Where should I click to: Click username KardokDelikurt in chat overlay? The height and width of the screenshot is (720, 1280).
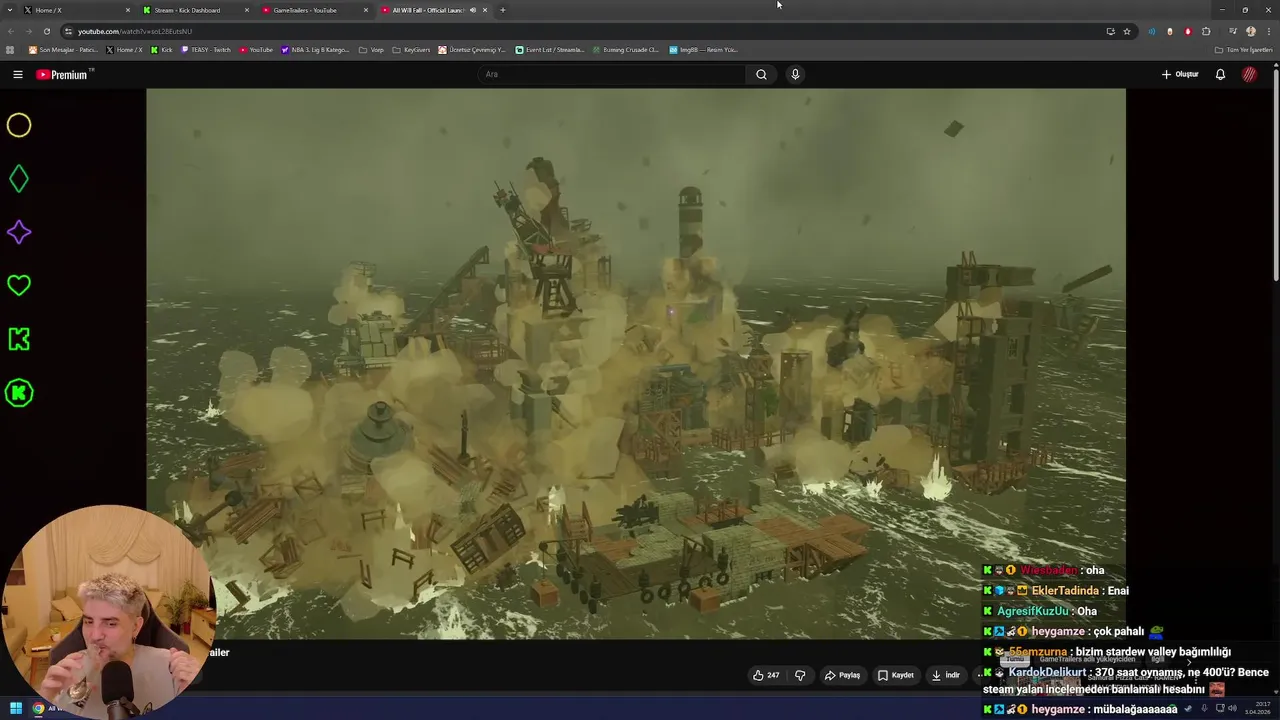click(1047, 672)
